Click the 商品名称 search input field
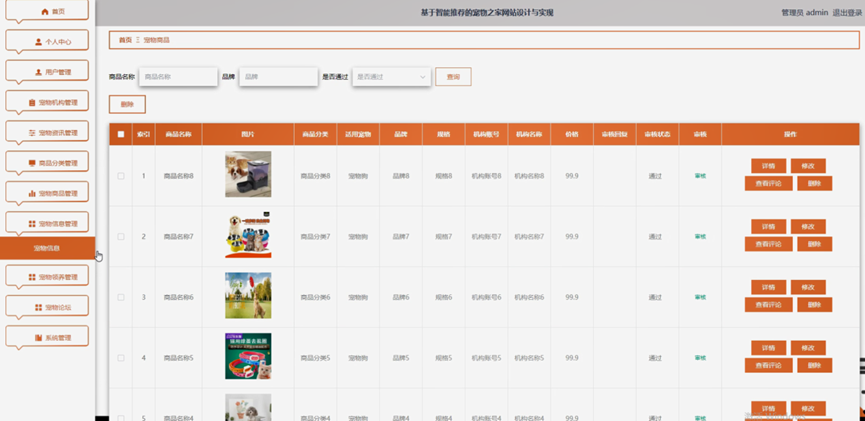The height and width of the screenshot is (421, 865). [x=178, y=77]
